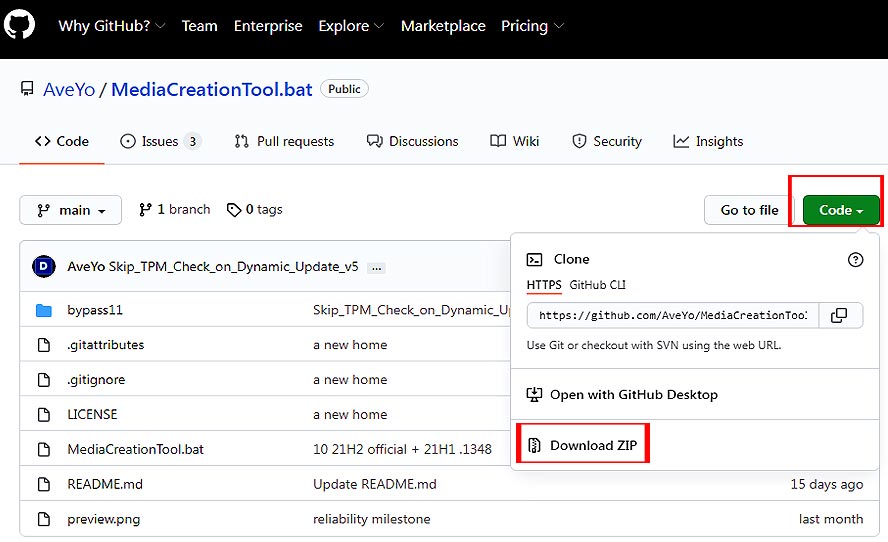The width and height of the screenshot is (888, 542).
Task: Open the LICENSE file link
Action: pos(92,415)
